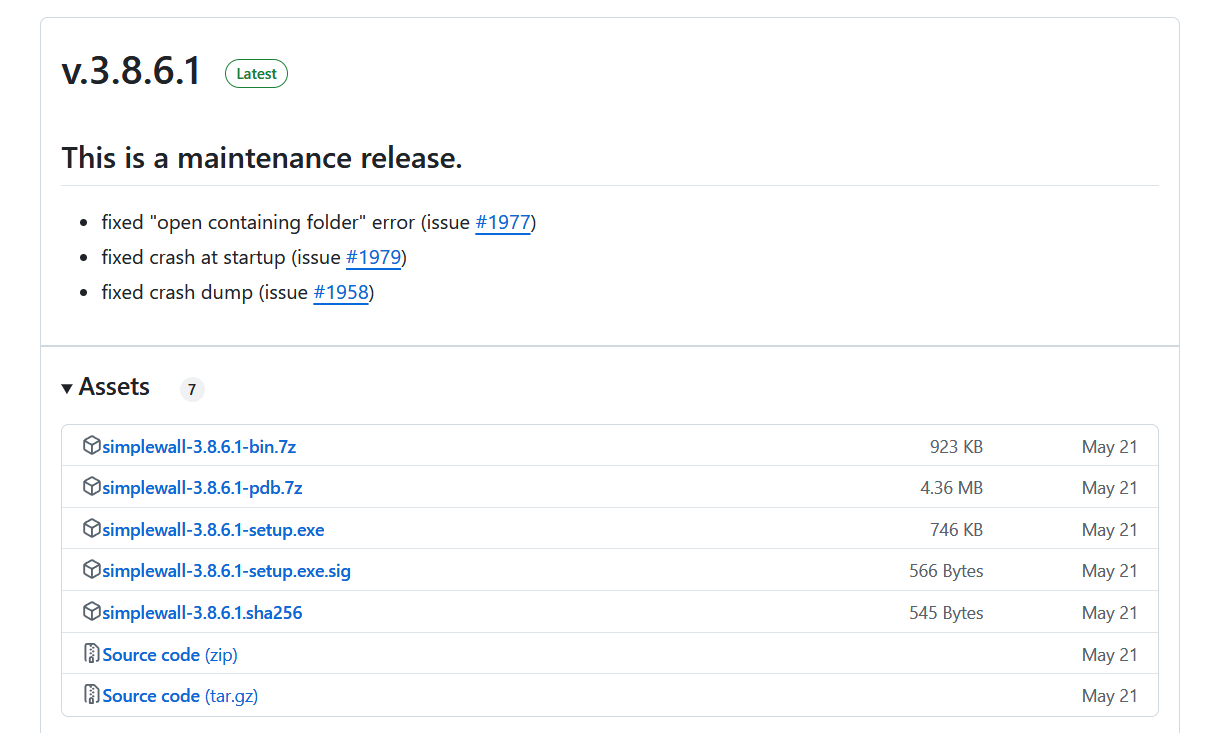The image size is (1216, 733).
Task: Click 'fixed crash at startup' text
Action: 194,257
